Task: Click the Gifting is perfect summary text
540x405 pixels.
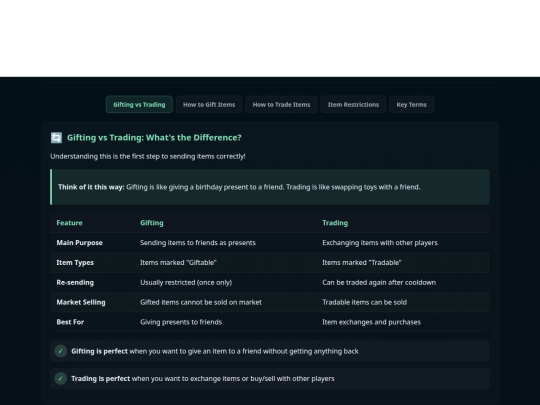Action: point(215,351)
